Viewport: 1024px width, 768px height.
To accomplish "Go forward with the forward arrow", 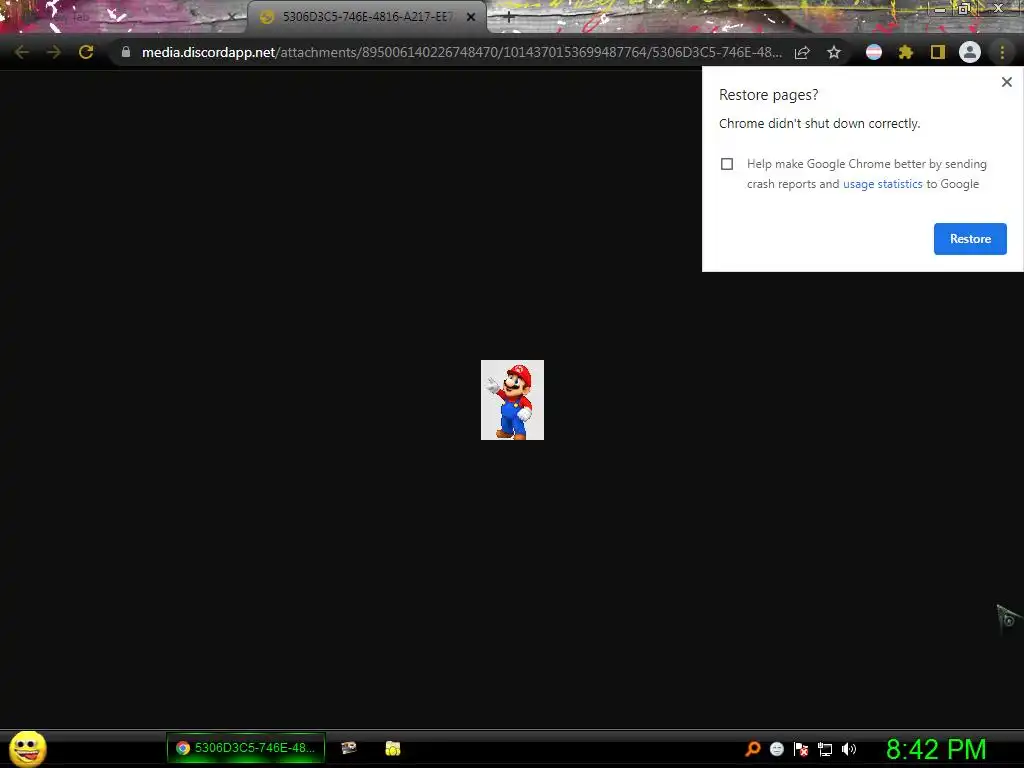I will click(x=54, y=52).
